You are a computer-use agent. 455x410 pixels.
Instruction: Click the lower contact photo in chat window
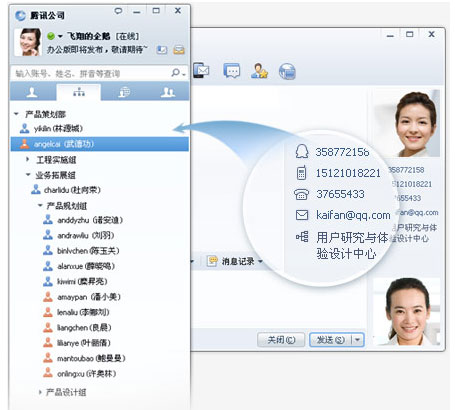point(406,311)
